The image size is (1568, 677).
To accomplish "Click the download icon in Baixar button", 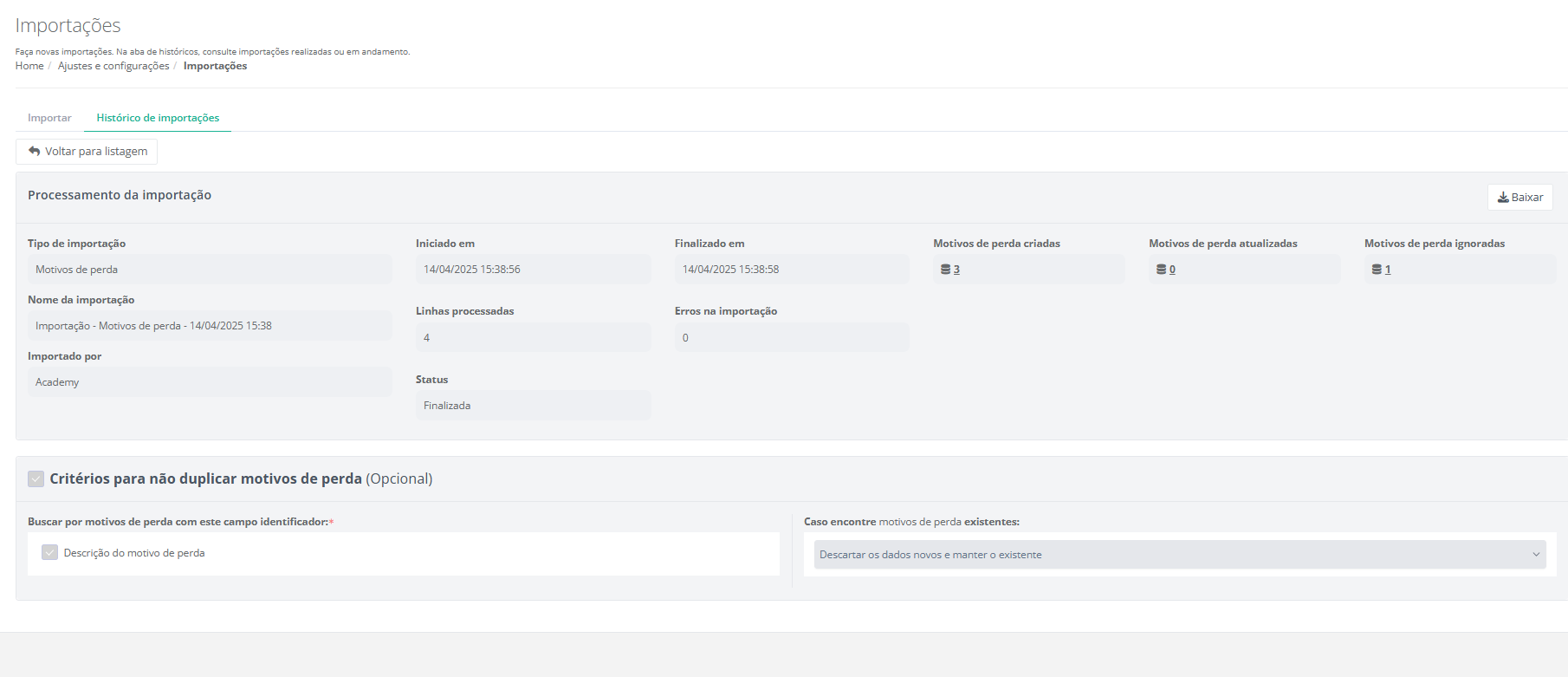I will pos(1503,198).
